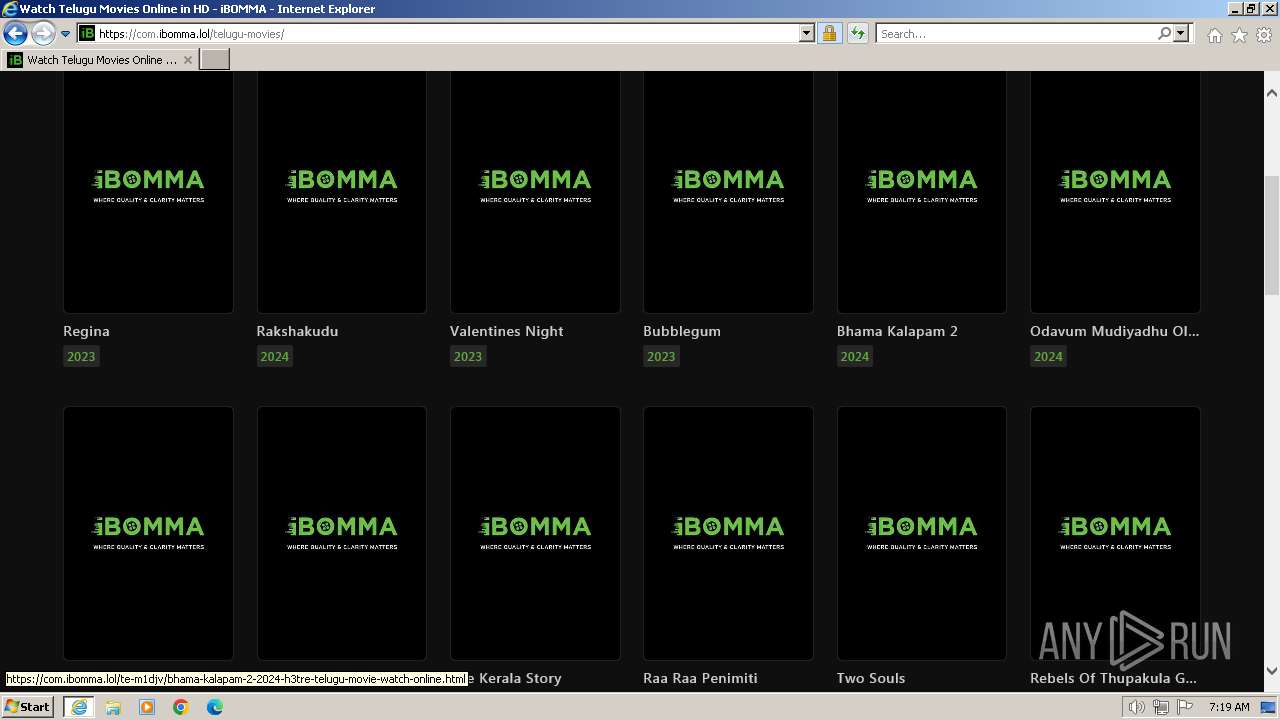Expand the address bar autocomplete dropdown
This screenshot has width=1280, height=720.
point(807,33)
